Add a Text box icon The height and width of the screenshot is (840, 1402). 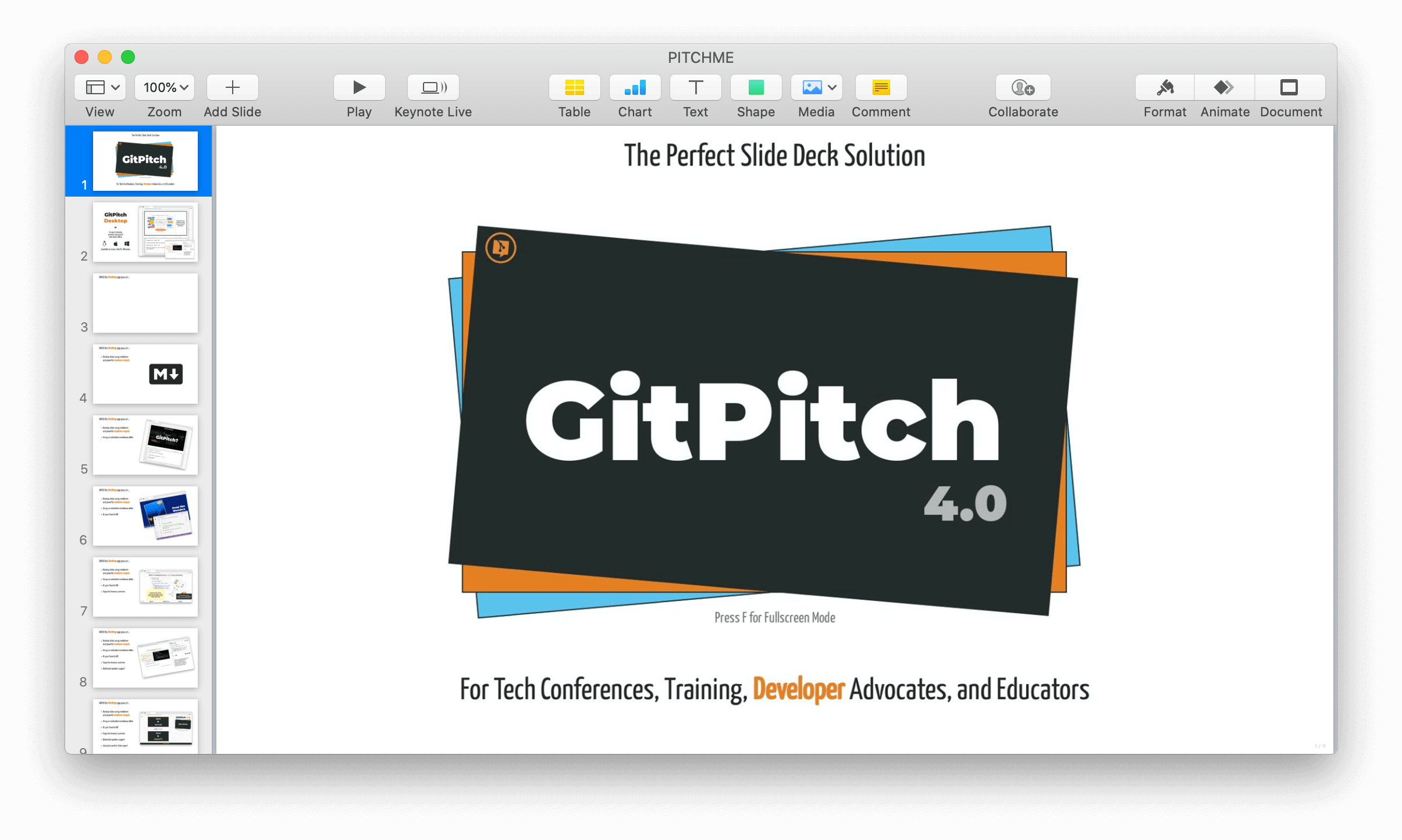(695, 87)
